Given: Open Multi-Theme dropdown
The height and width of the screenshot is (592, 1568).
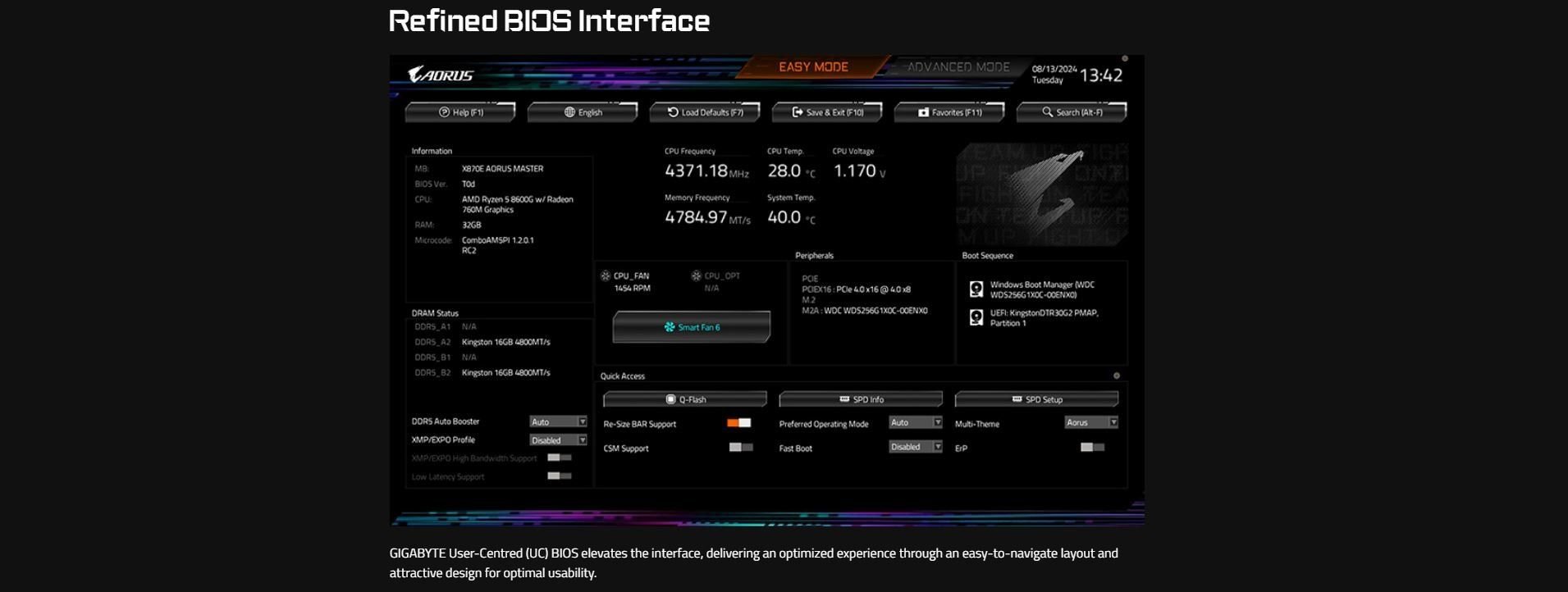Looking at the screenshot, I should [x=1091, y=423].
